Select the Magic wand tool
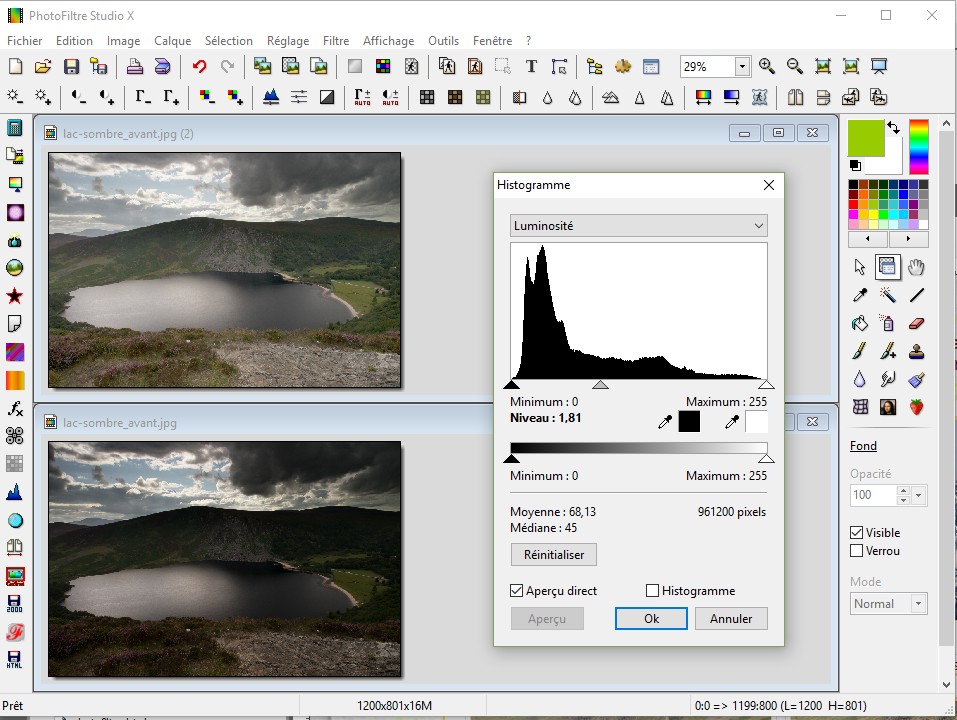Viewport: 957px width, 720px height. pos(887,295)
